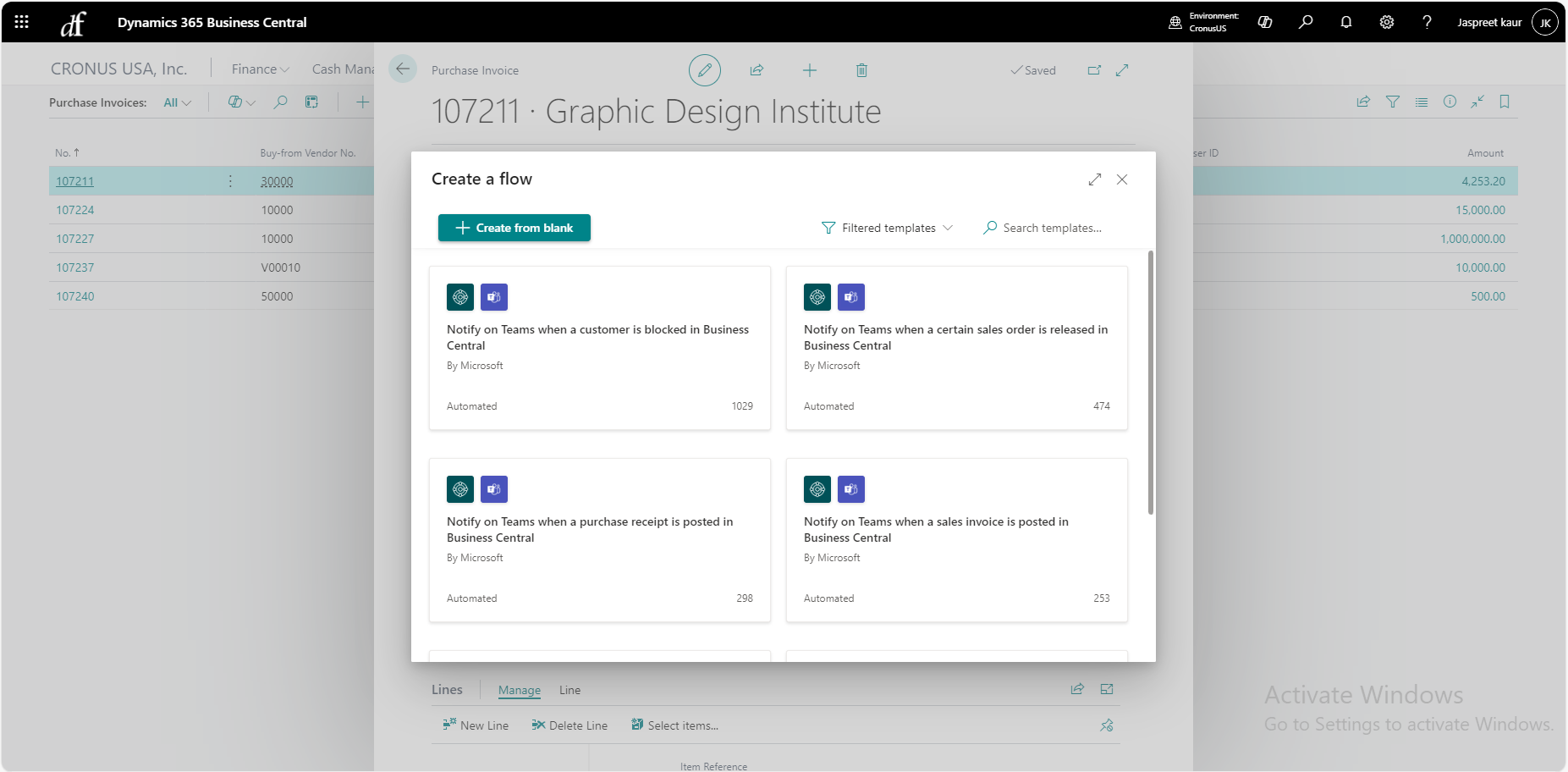Expand the Finance menu
The image size is (1568, 772).
[x=260, y=69]
